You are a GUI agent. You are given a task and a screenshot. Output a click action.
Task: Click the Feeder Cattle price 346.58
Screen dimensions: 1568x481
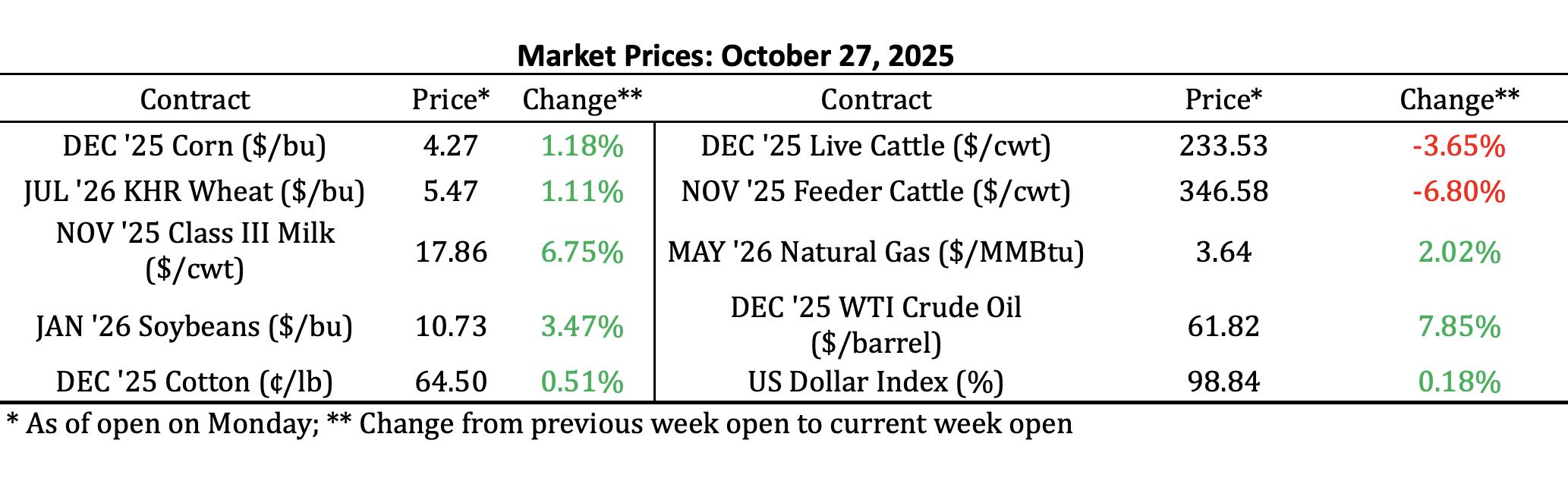pyautogui.click(x=1223, y=191)
